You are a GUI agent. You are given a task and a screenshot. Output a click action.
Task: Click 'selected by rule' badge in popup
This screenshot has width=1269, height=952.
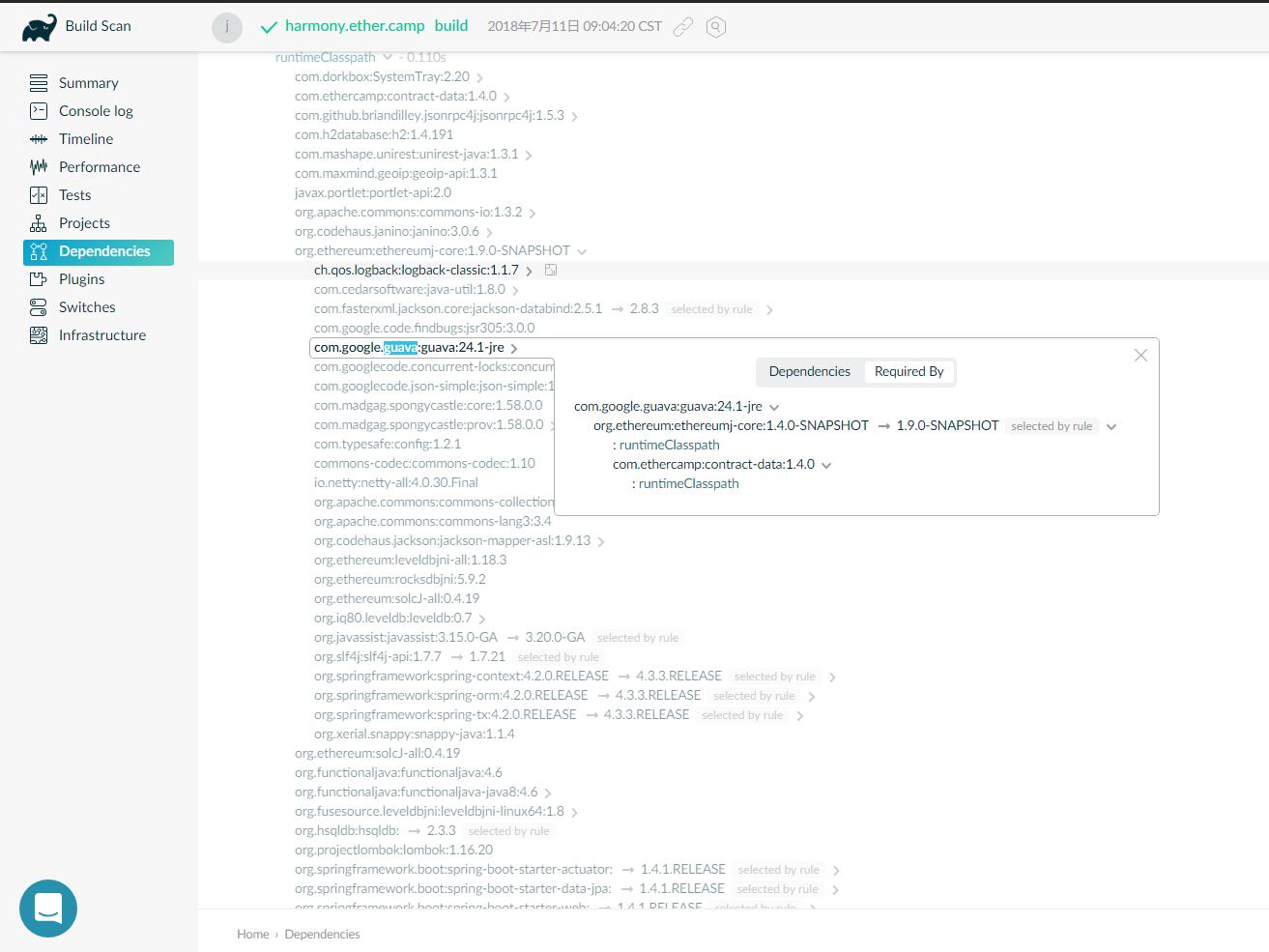tap(1052, 426)
